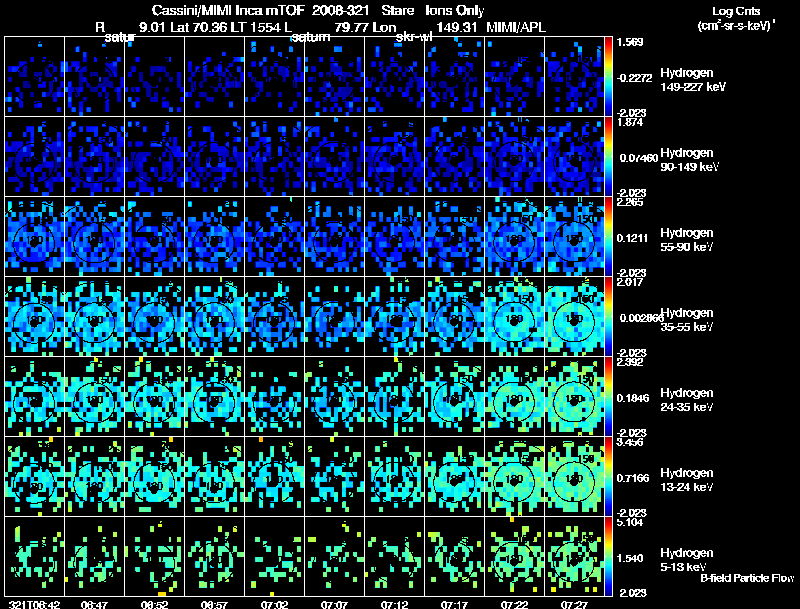Click the '07:02' time label
800x609 pixels.
click(274, 604)
